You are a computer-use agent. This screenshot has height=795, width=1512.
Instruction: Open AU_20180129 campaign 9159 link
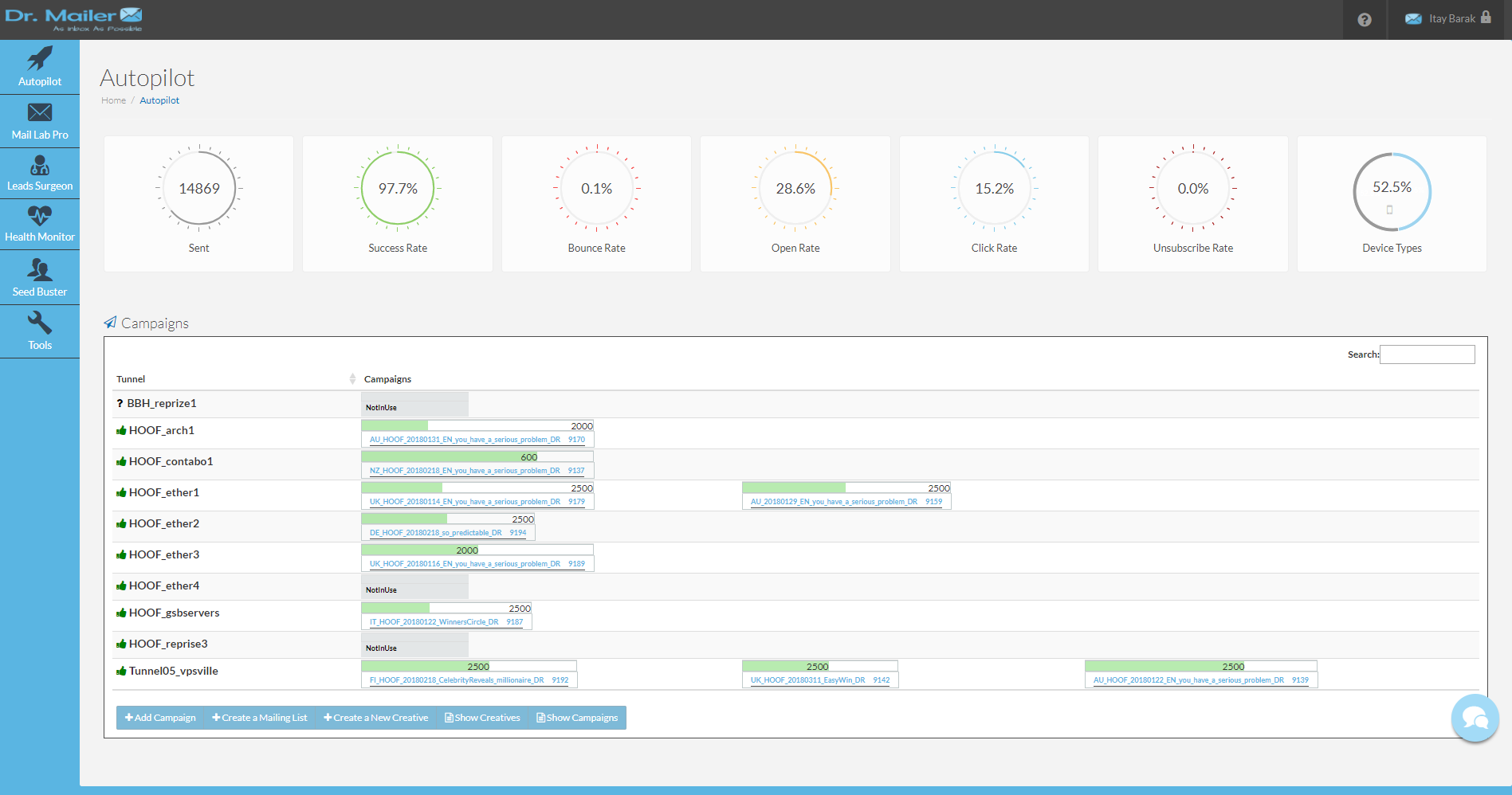[846, 502]
